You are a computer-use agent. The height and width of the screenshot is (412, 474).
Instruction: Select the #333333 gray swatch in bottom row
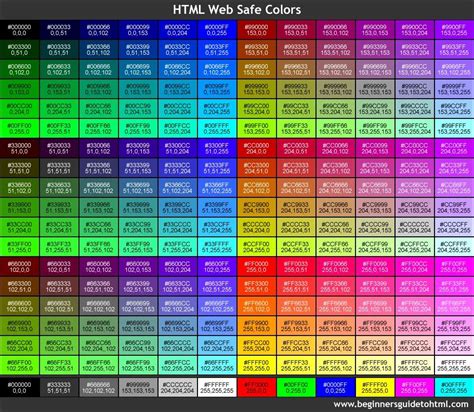(x=59, y=387)
